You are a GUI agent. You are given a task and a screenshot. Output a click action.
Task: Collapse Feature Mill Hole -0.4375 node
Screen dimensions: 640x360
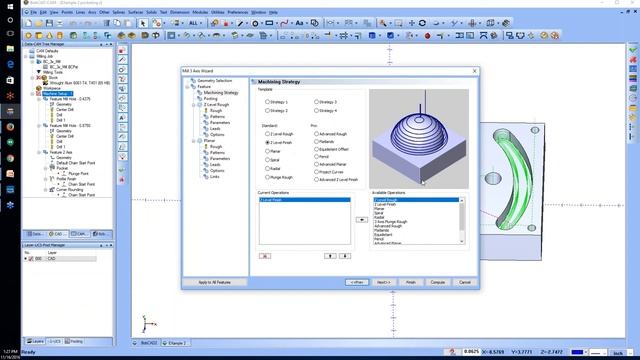click(39, 99)
